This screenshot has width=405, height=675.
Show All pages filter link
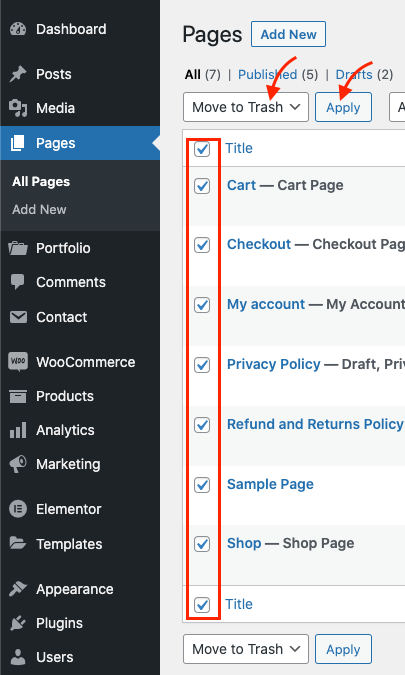192,74
